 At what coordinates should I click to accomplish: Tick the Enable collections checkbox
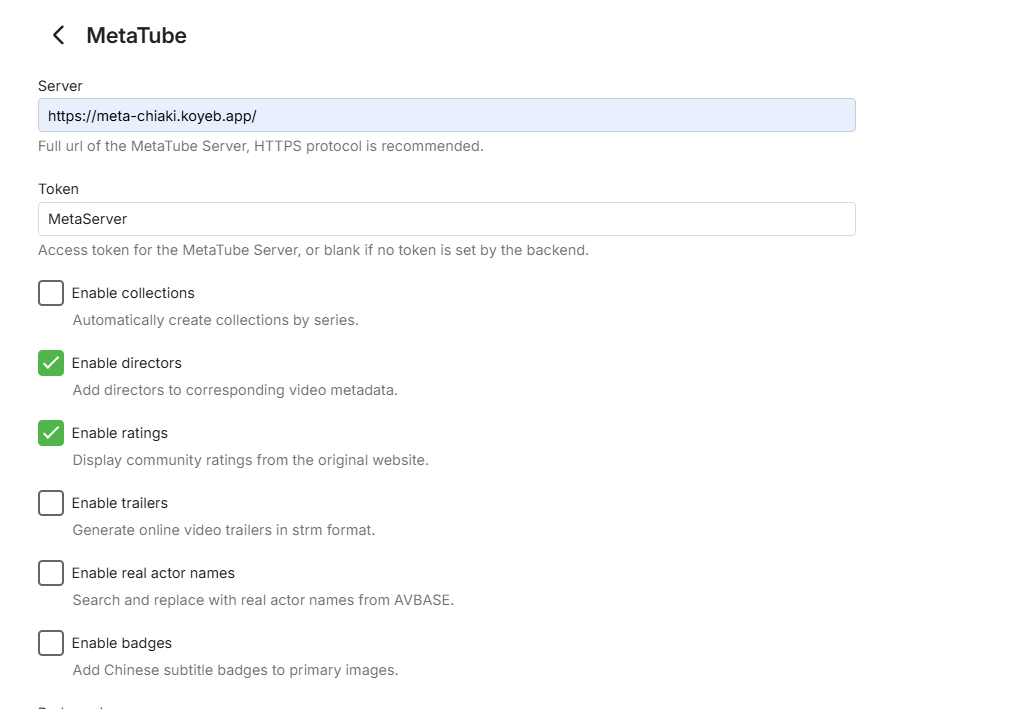(x=51, y=293)
